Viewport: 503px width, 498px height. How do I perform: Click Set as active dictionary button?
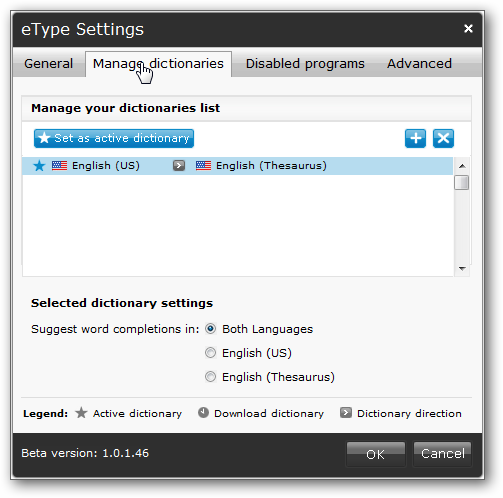tap(114, 138)
